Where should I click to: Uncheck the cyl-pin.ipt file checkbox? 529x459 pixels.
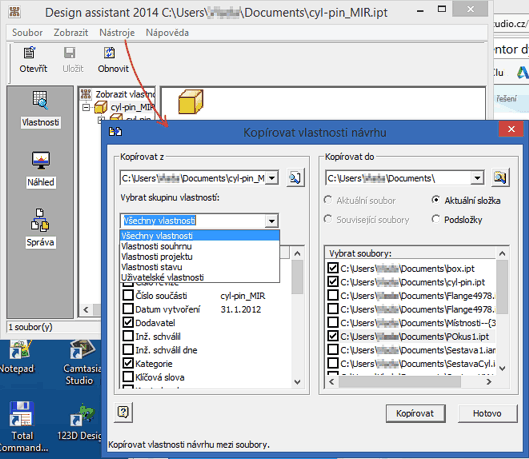click(333, 281)
